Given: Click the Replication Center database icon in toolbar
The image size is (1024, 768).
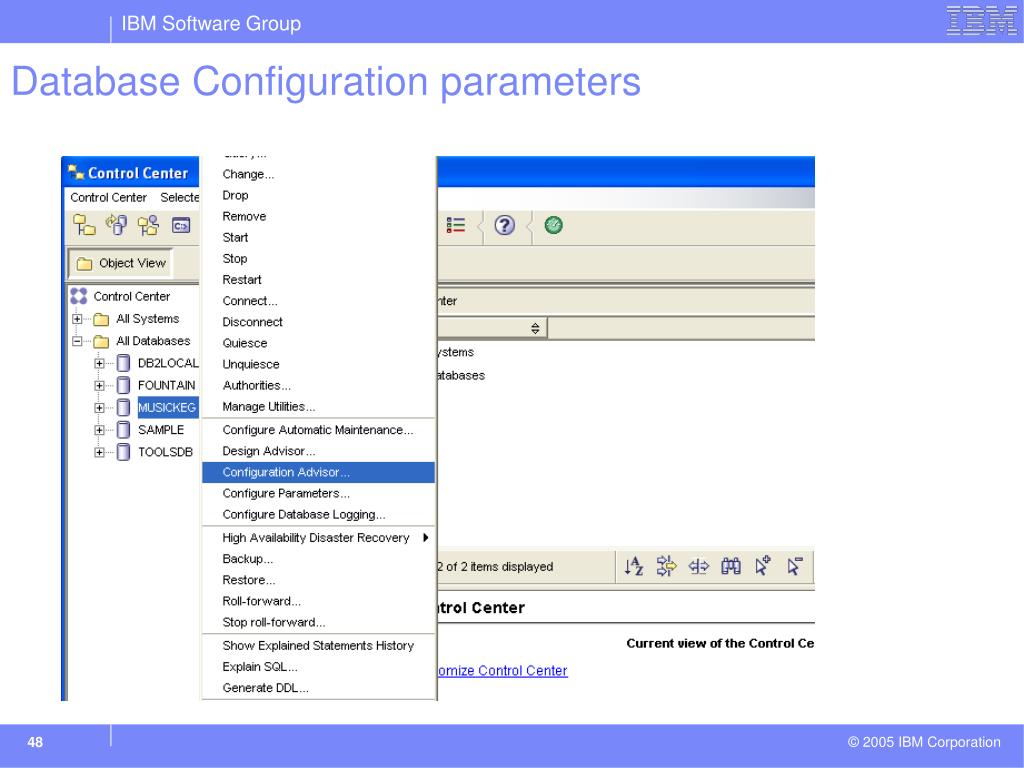Looking at the screenshot, I should [x=117, y=225].
